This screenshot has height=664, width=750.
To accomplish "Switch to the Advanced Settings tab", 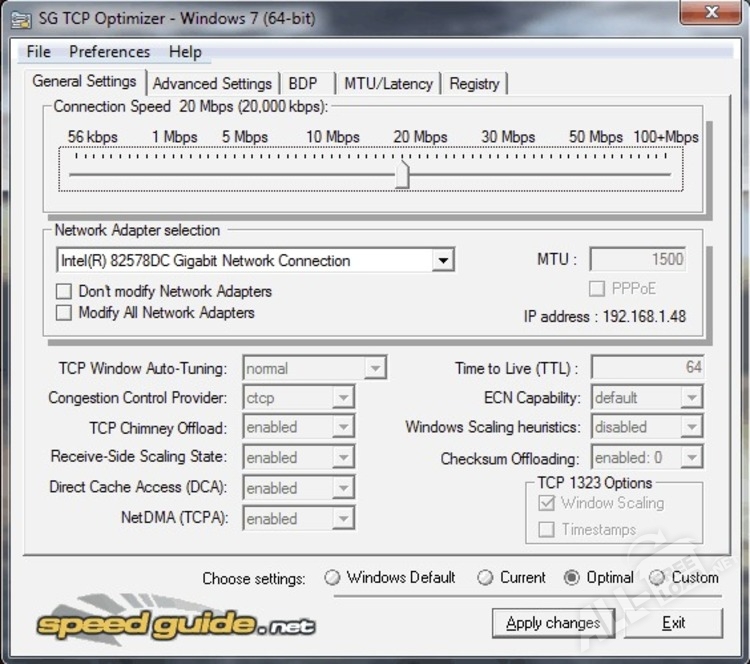I will click(212, 84).
